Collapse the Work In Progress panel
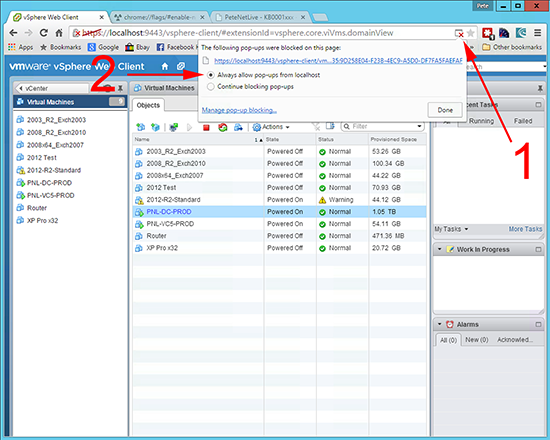The image size is (550, 440). point(440,249)
